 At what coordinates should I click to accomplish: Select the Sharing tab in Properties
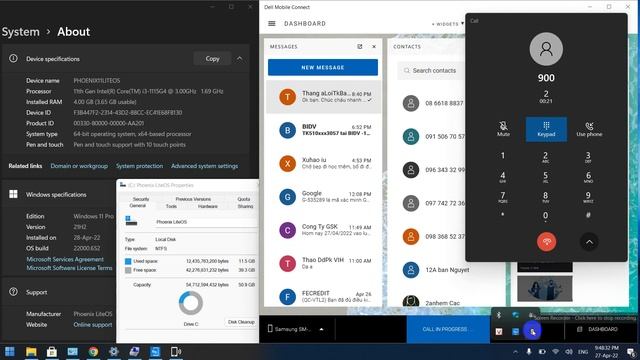(245, 207)
